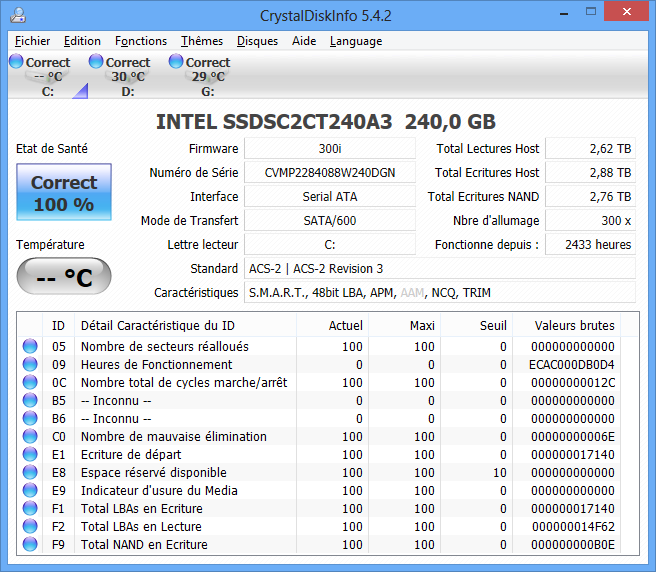Image resolution: width=656 pixels, height=572 pixels.
Task: Click the Valeurs brutes column header
Action: point(574,325)
